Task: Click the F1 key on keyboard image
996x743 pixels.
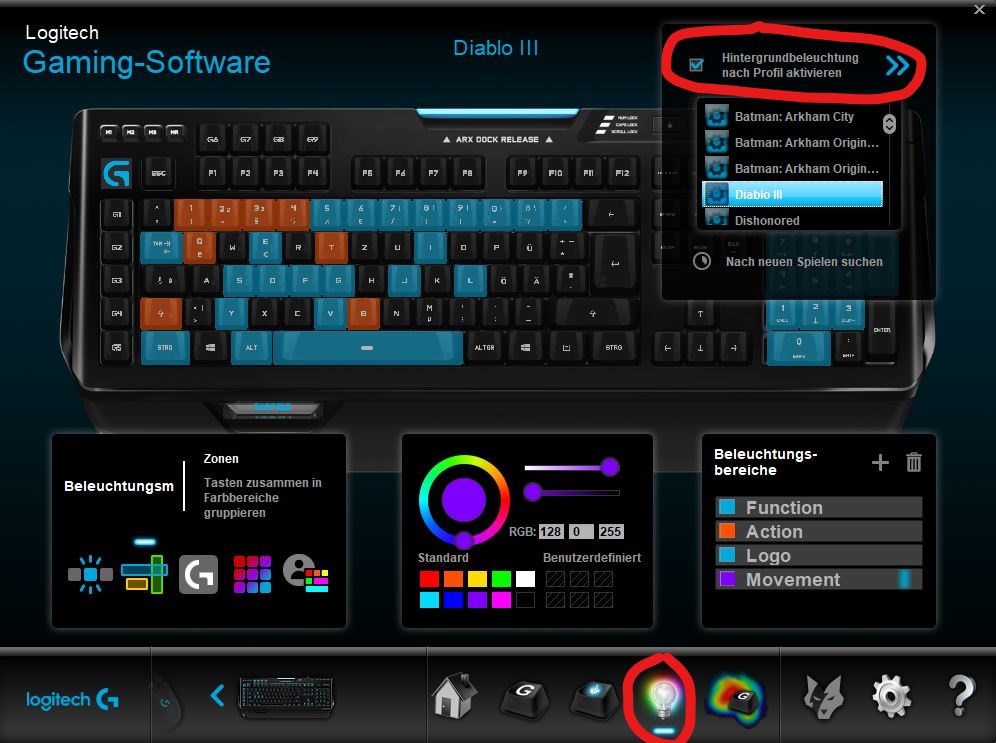Action: 213,173
